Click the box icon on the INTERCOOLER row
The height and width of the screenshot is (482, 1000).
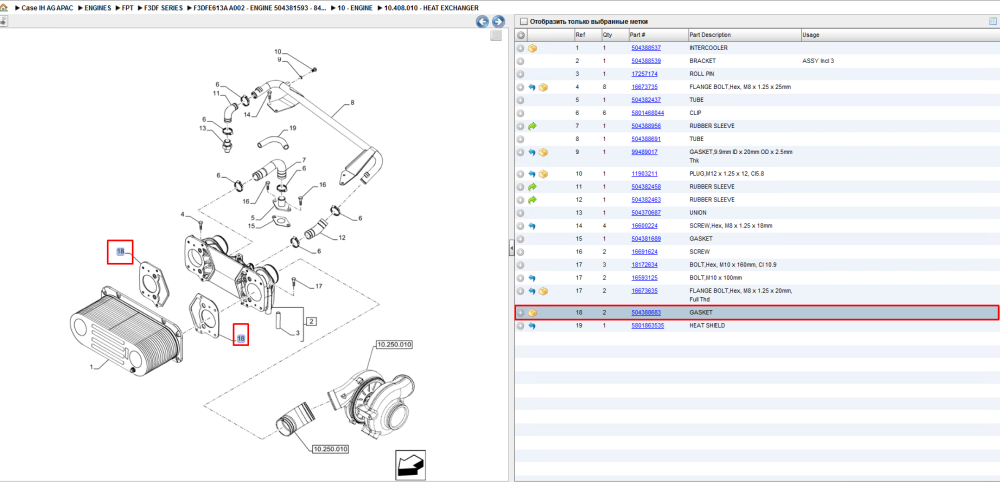pyautogui.click(x=532, y=48)
